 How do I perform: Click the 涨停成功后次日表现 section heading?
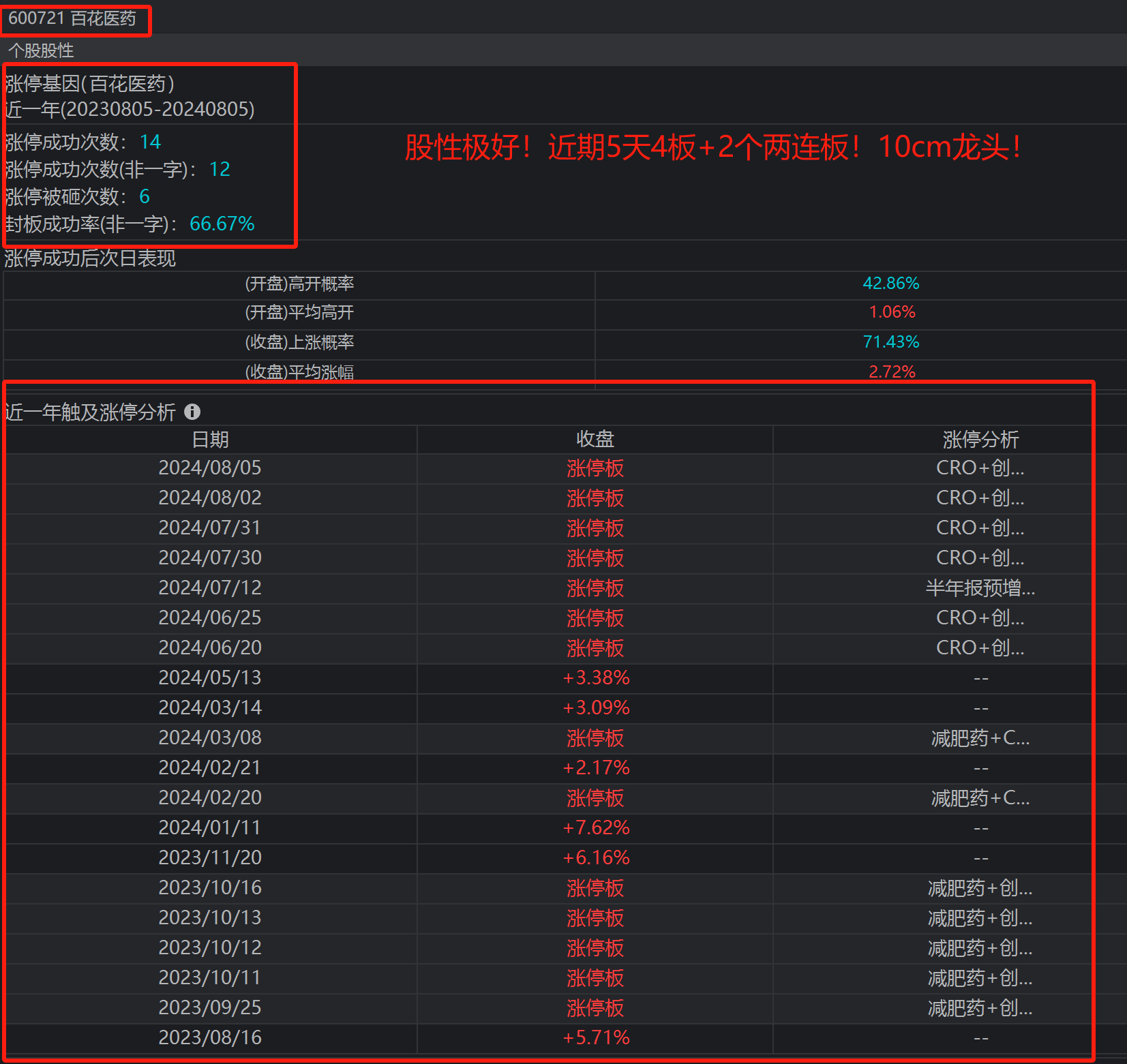coord(90,258)
